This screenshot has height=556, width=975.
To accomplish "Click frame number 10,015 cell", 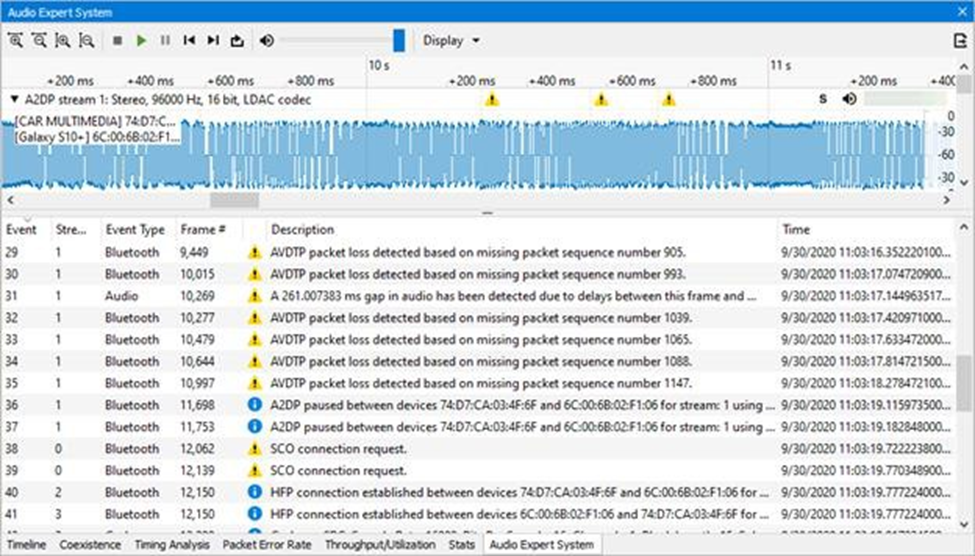I will click(197, 274).
